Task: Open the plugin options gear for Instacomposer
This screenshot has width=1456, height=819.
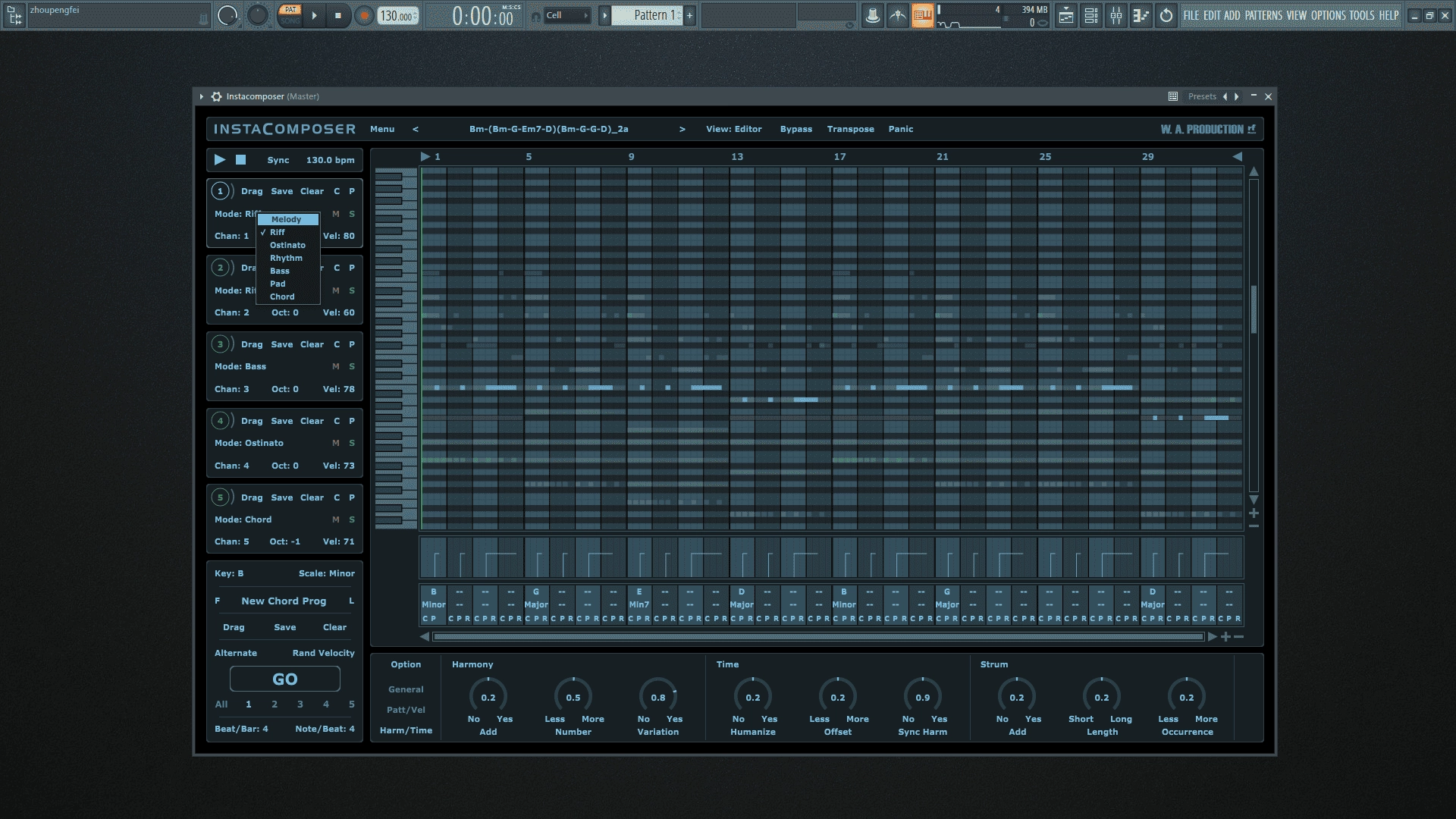Action: point(216,96)
